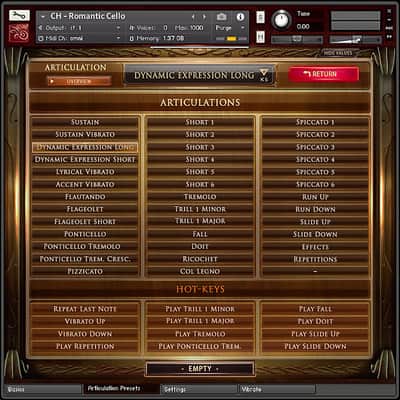Open the Purge dropdown menu

[230, 28]
